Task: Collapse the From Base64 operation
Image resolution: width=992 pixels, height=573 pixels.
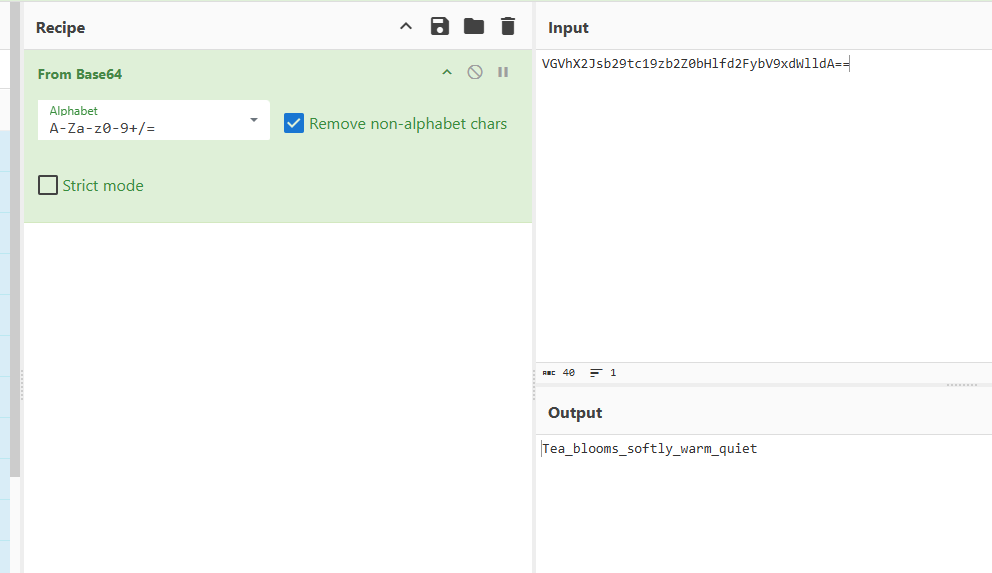Action: pos(447,72)
